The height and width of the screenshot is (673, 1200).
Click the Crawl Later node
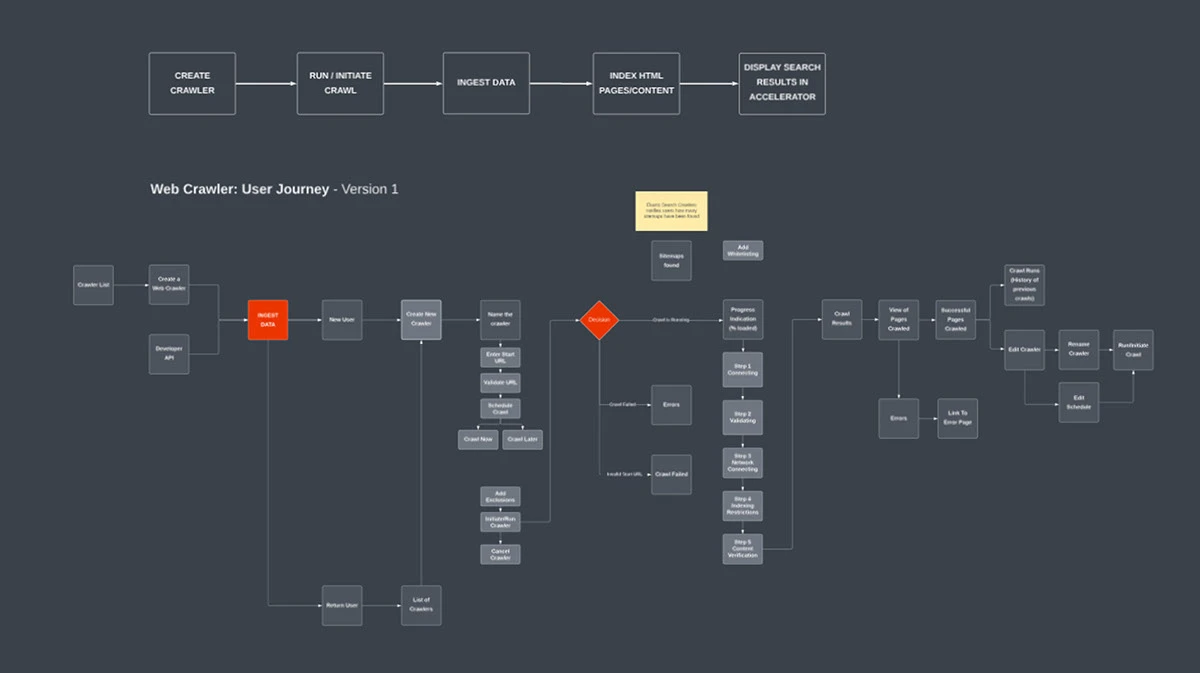point(522,440)
